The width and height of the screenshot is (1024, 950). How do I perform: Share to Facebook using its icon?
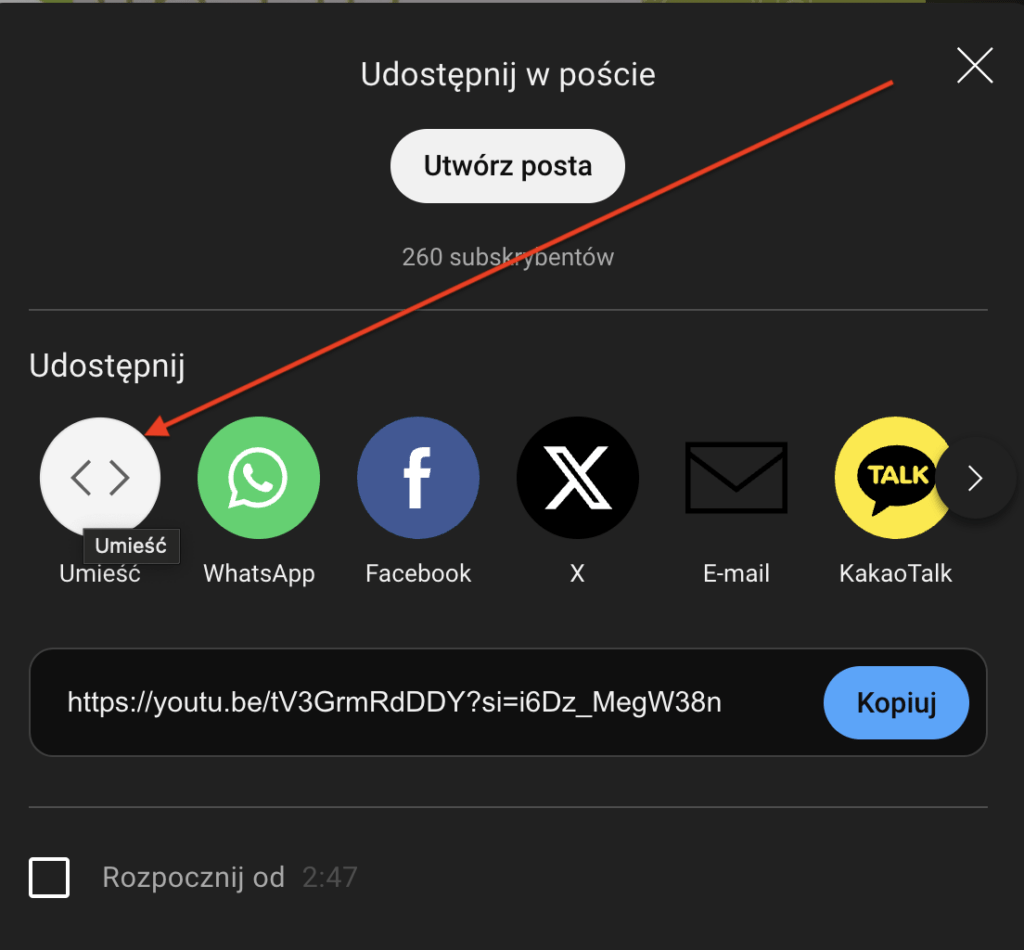tap(418, 477)
